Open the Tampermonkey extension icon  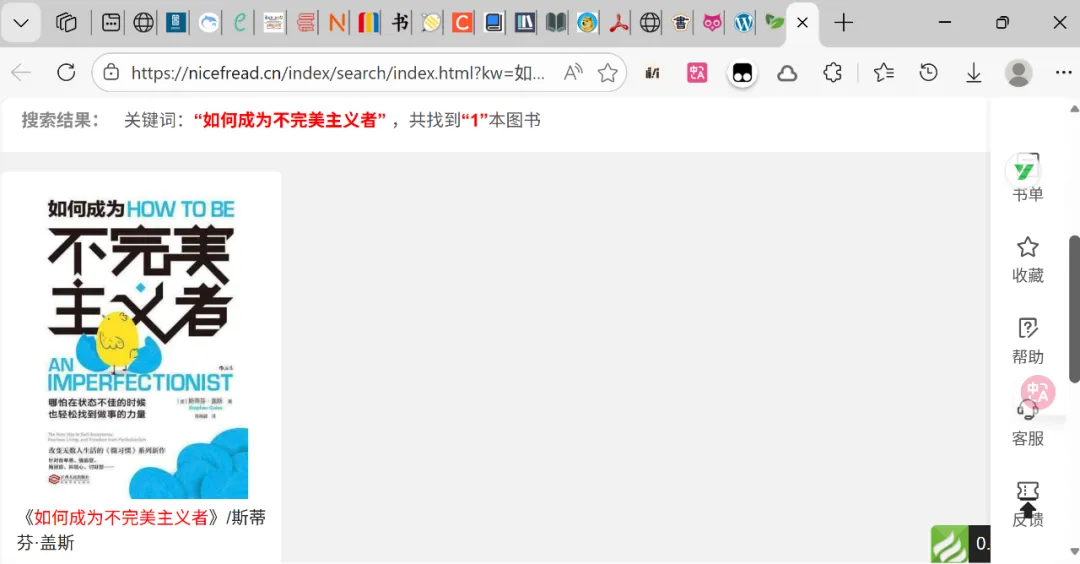click(742, 72)
